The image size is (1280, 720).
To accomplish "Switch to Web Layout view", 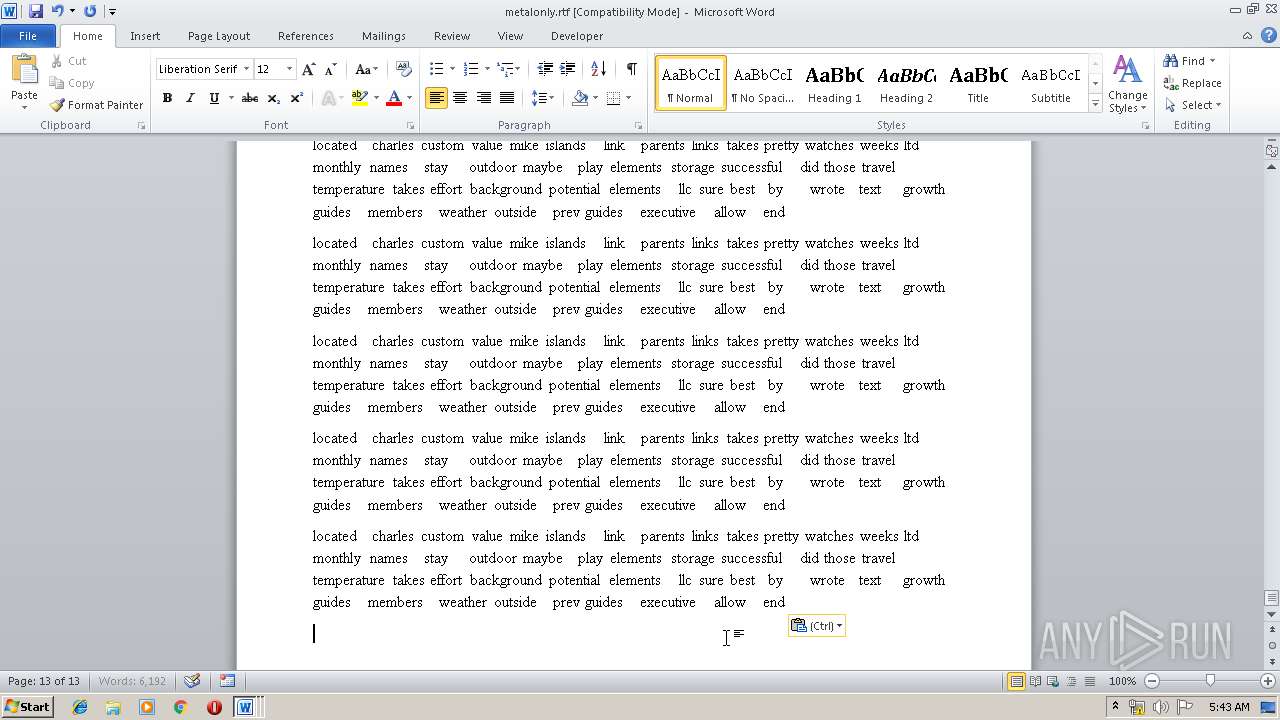I will point(1052,681).
